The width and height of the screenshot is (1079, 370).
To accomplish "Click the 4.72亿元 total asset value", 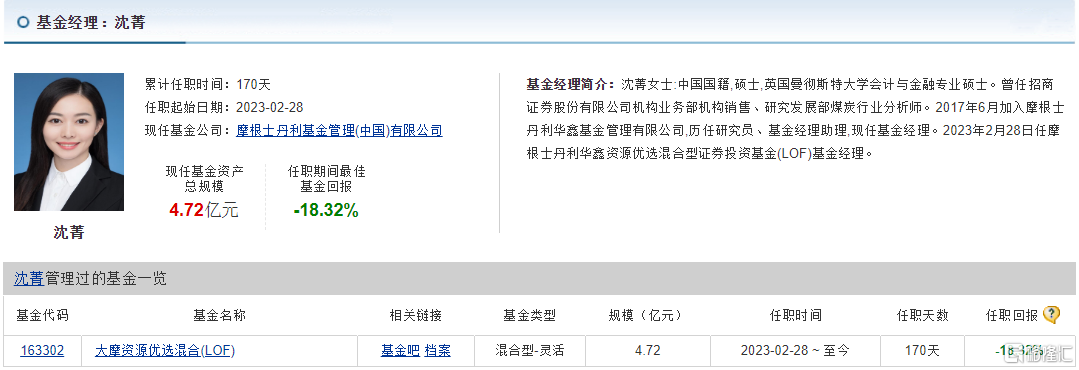I will click(204, 210).
